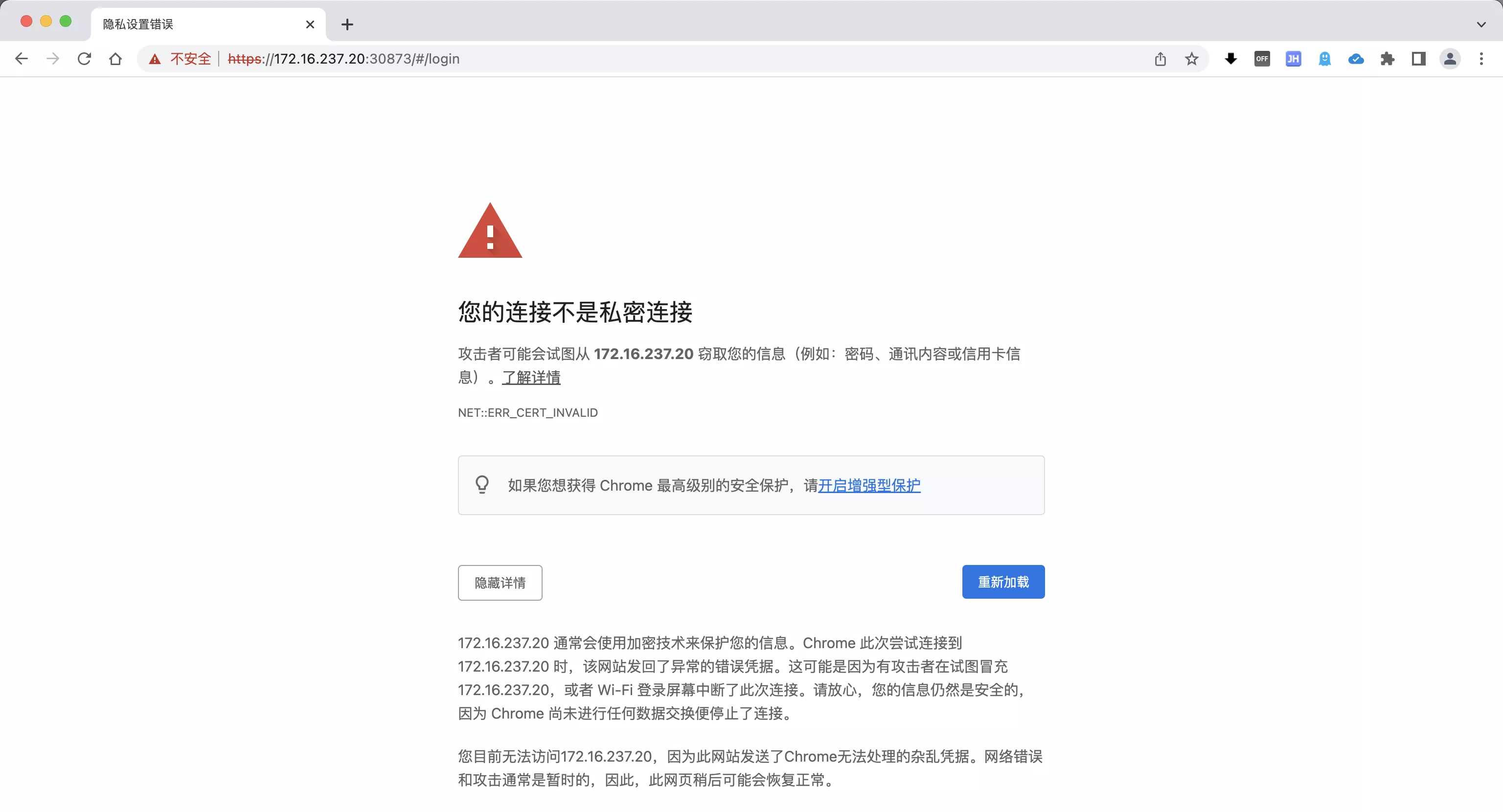Viewport: 1503px width, 812px height.
Task: Open the black download arrow extension
Action: (x=1230, y=59)
